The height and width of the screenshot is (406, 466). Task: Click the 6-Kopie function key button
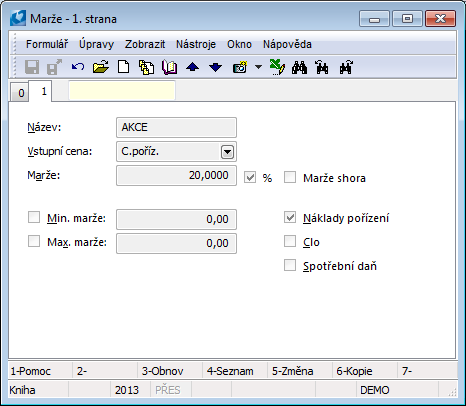point(365,371)
